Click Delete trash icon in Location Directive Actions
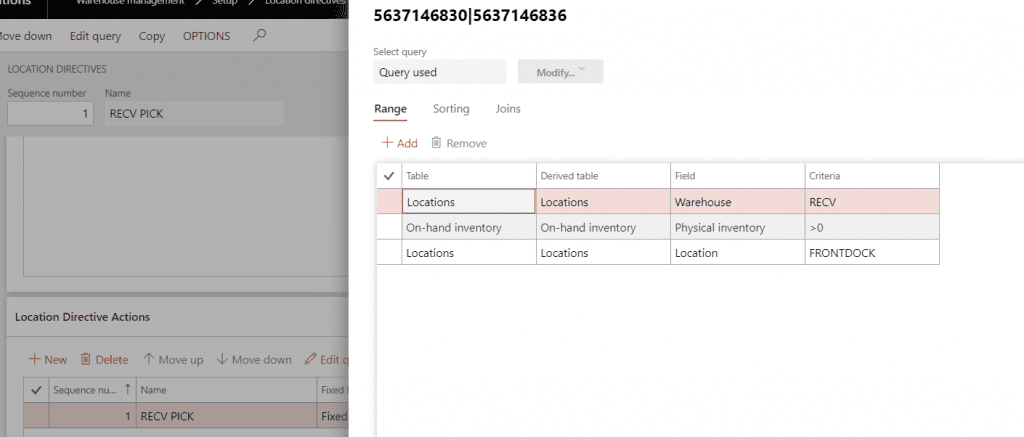1024x437 pixels. [x=86, y=360]
